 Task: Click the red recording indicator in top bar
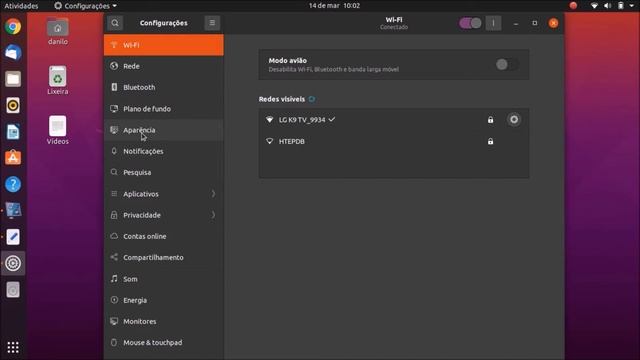pos(573,6)
